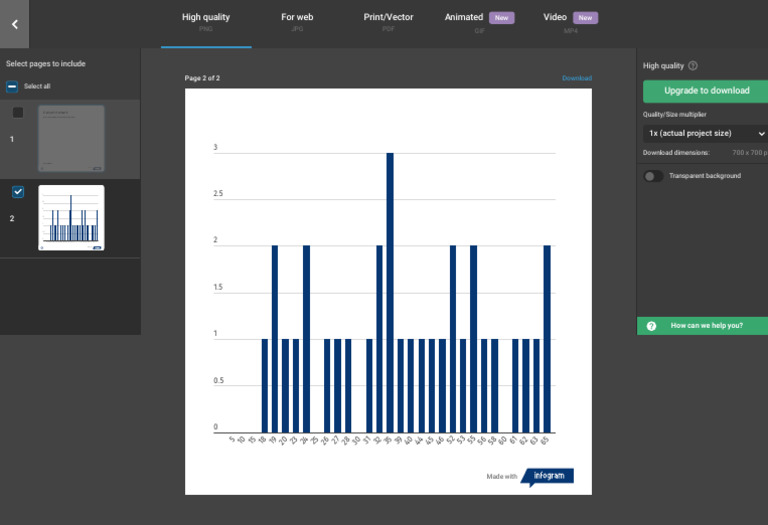Open the Quality/Size multiplier dropdown
Screen dimensions: 768x525
pyautogui.click(x=705, y=133)
